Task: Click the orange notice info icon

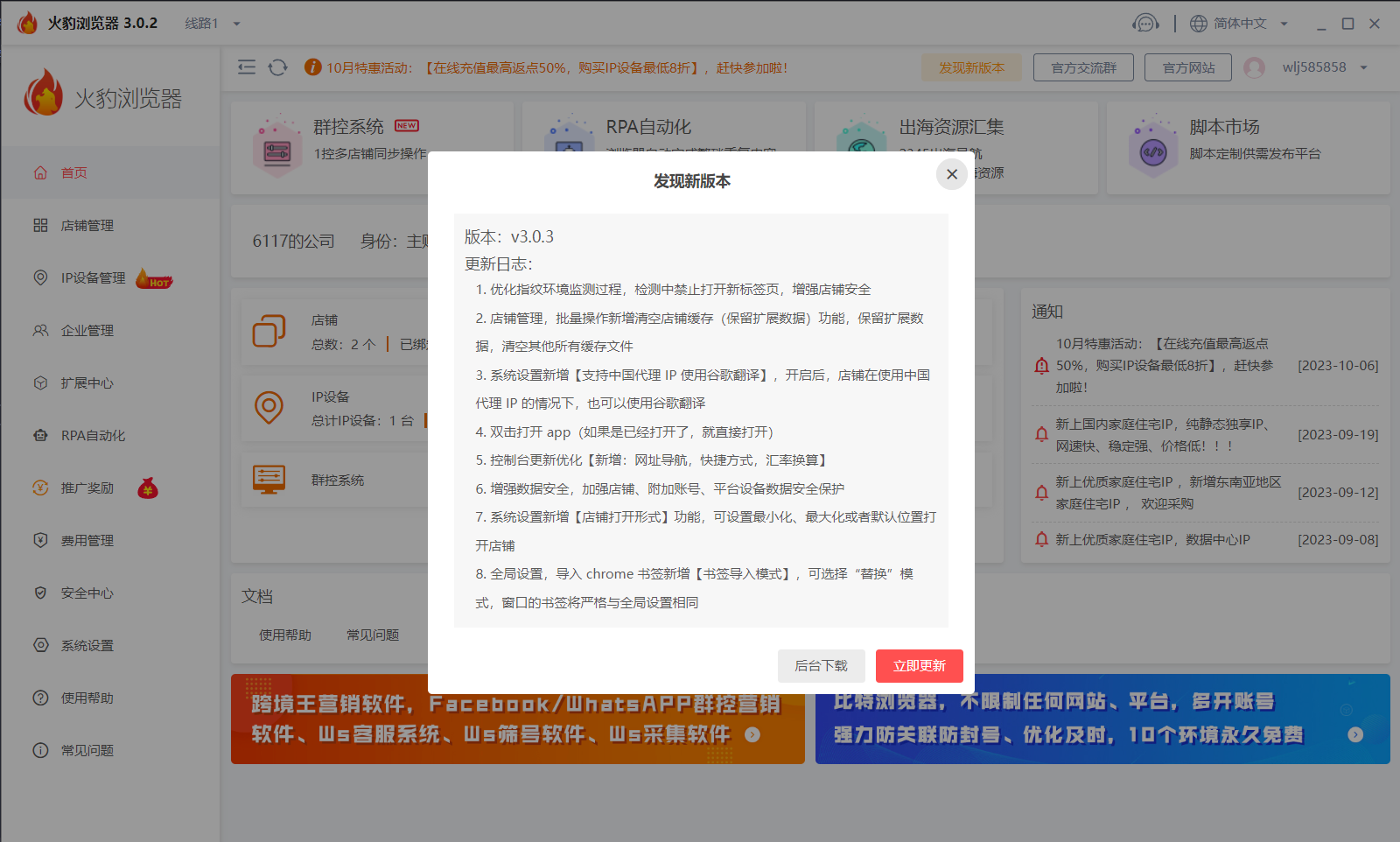Action: 312,67
